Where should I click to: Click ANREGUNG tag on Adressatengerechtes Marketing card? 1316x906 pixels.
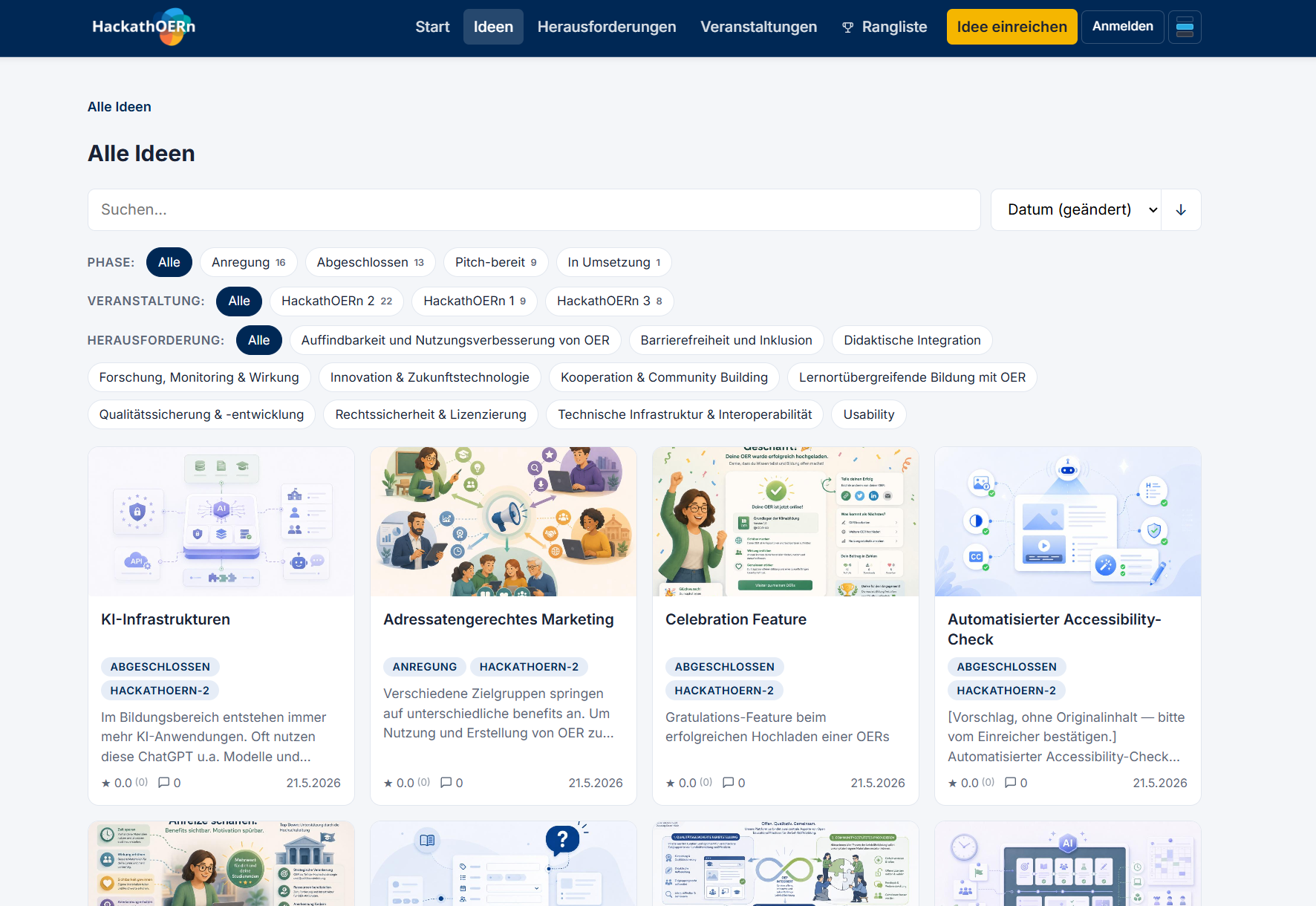[425, 667]
